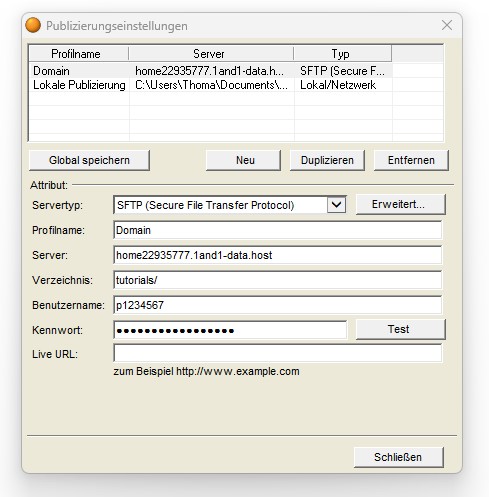
Task: Focus the Server address input field
Action: point(278,255)
